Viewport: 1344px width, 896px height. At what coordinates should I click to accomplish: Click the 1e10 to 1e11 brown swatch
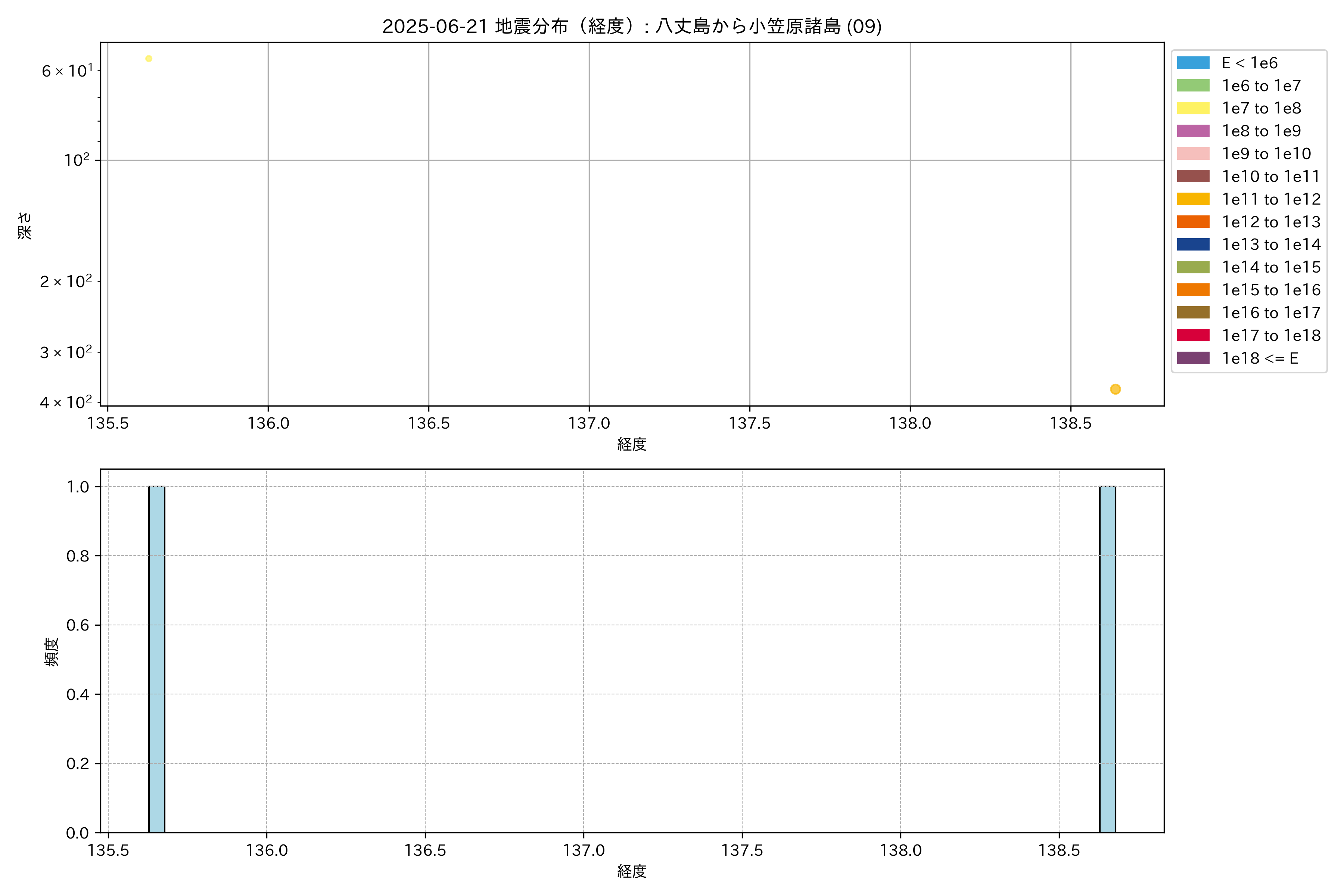1192,176
